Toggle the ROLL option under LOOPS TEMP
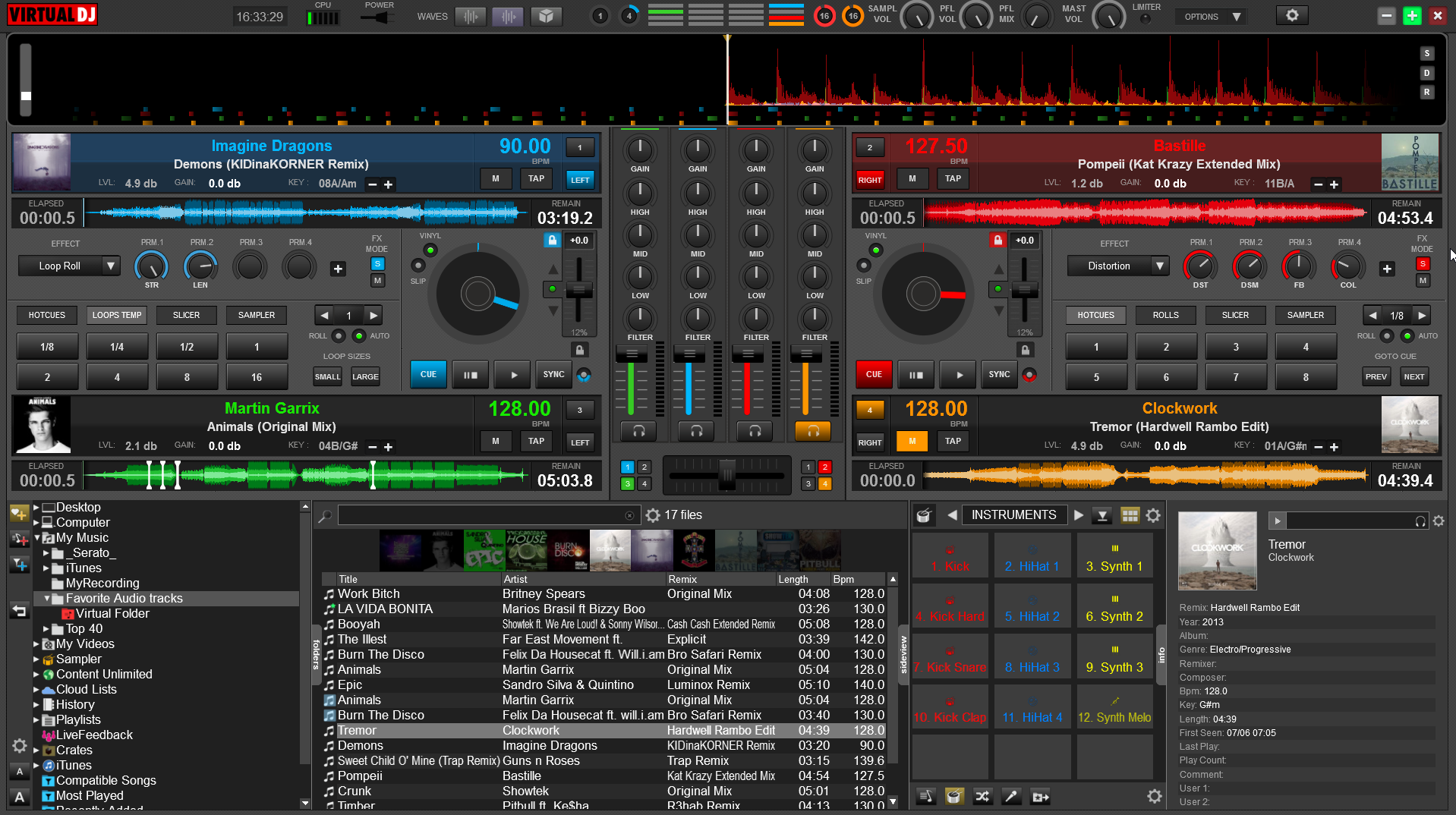Image resolution: width=1456 pixels, height=815 pixels. pos(339,335)
